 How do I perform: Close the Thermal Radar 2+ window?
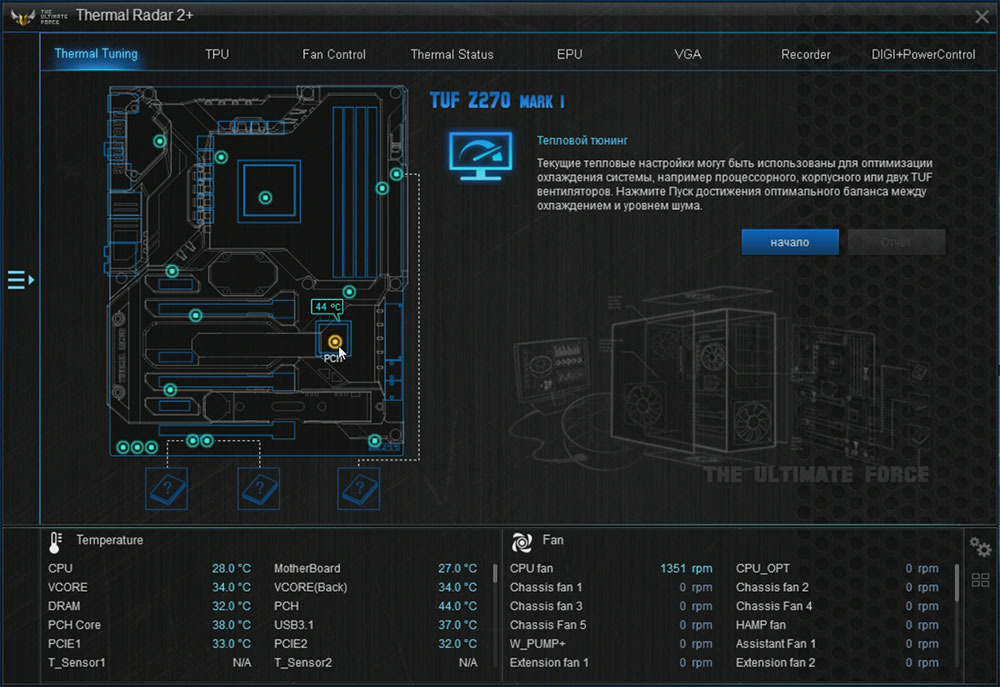[982, 17]
